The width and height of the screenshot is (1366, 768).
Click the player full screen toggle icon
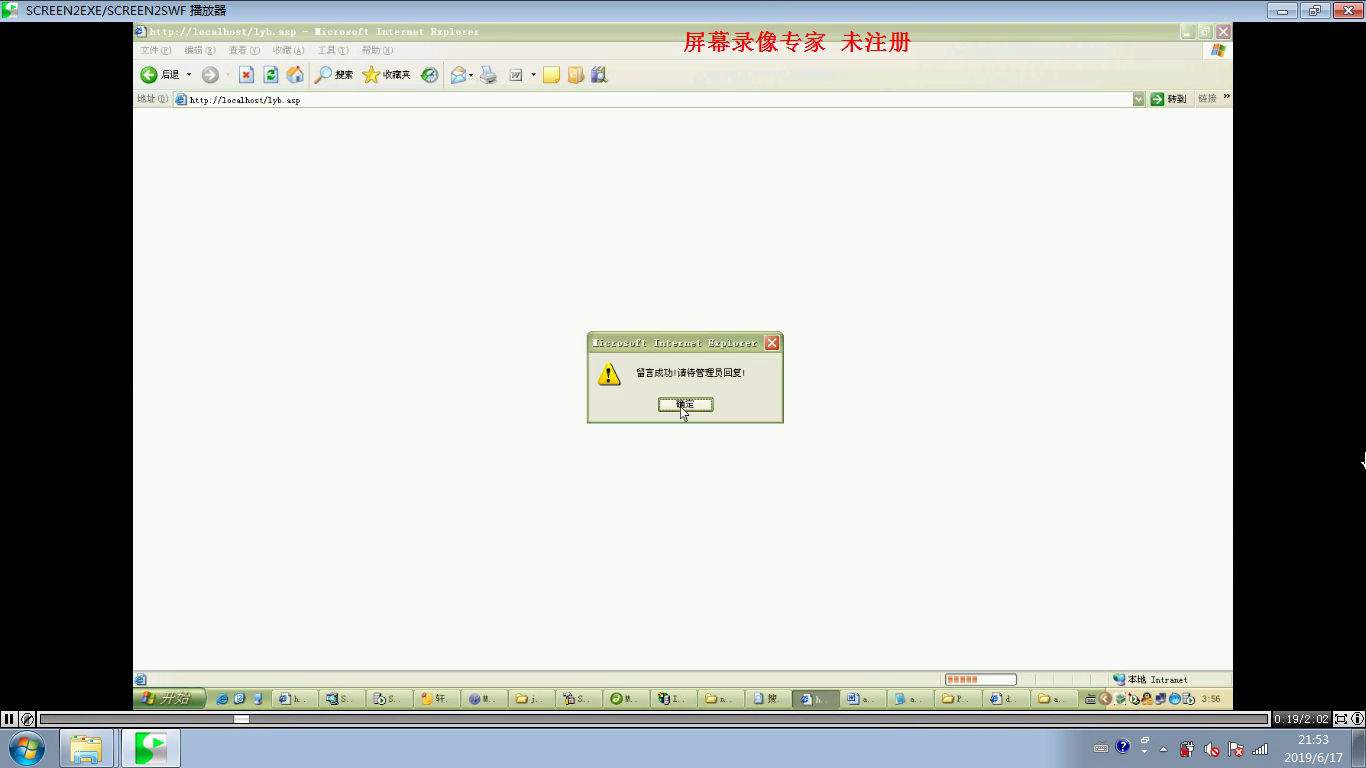pos(1341,719)
